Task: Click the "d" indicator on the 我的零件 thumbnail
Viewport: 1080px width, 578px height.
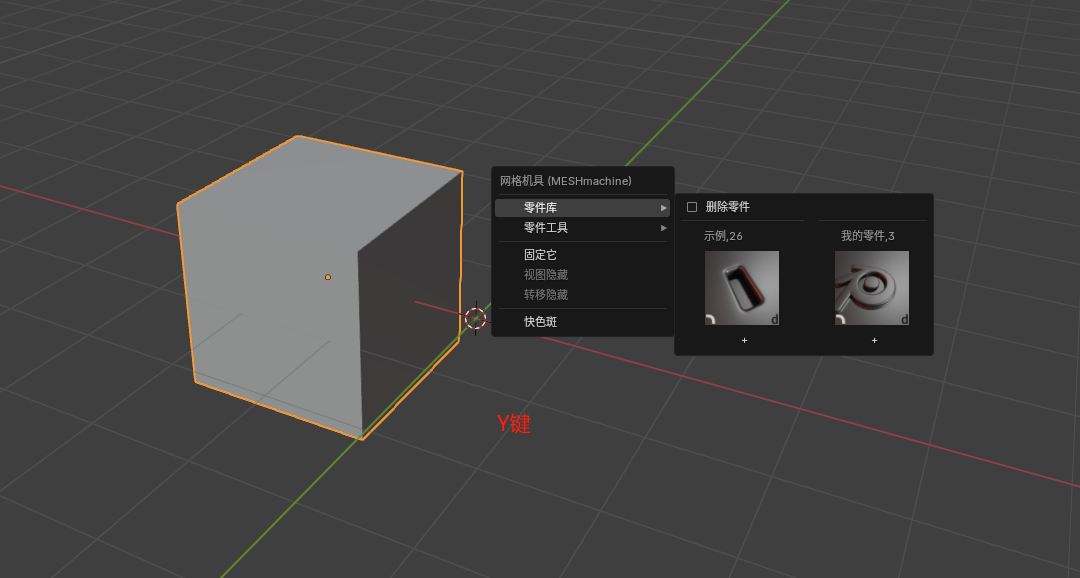Action: [x=905, y=318]
